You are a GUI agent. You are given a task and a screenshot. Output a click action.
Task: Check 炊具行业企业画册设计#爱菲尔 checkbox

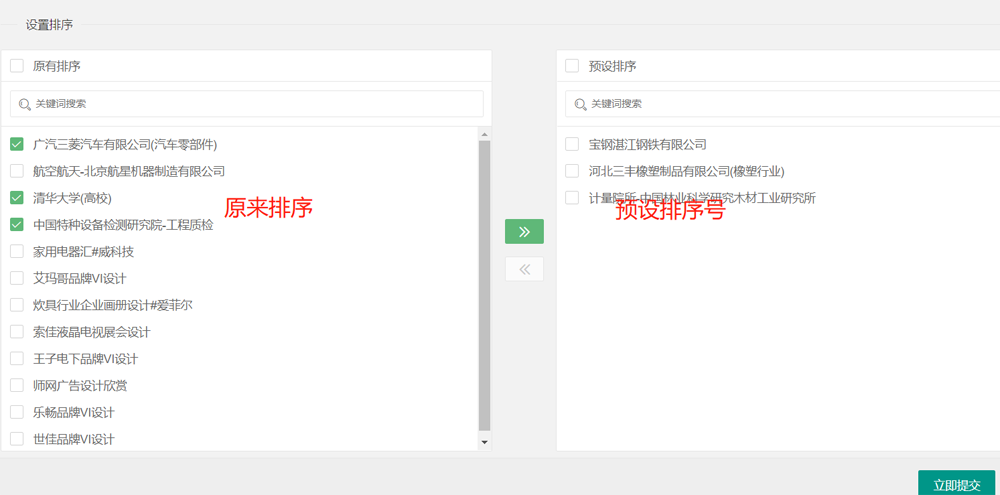point(17,305)
